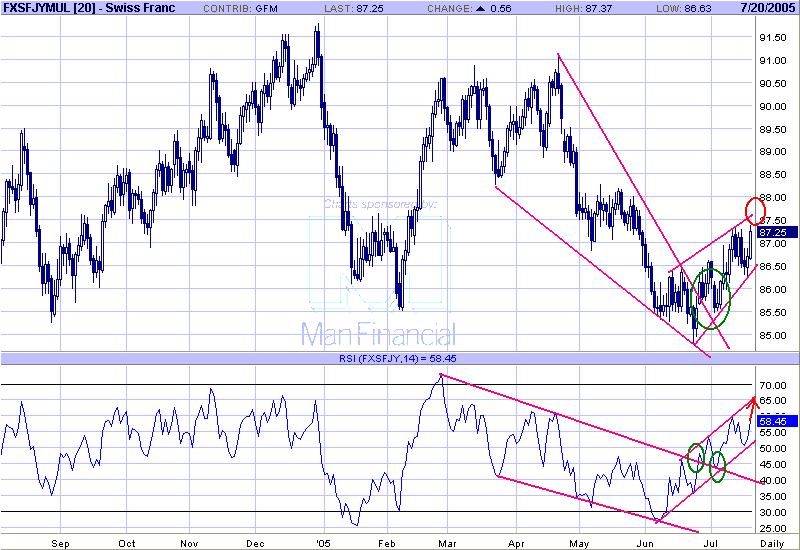Click the 85.00 price axis label

[x=772, y=335]
